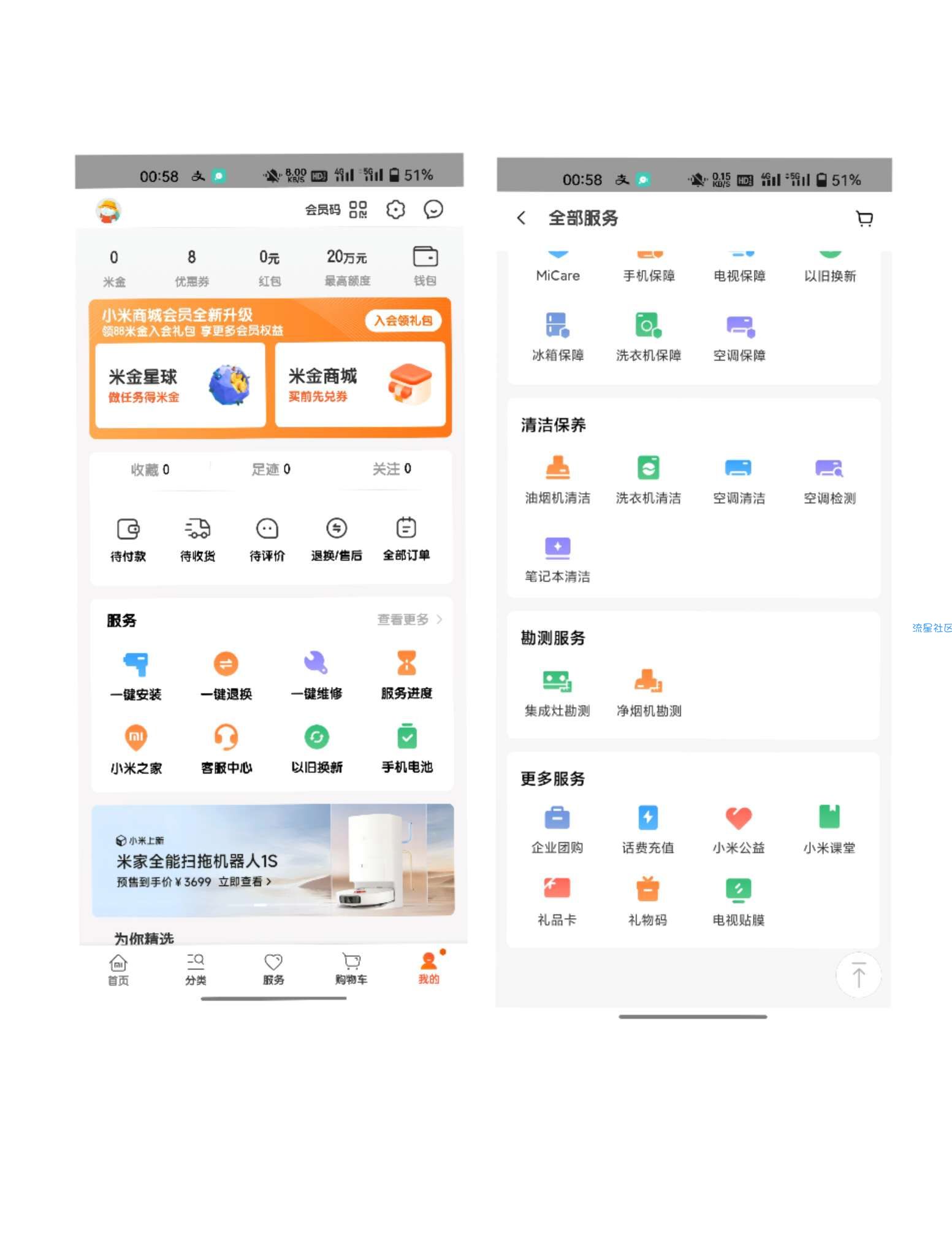Screen dimensions: 952x1256
Task: Open 米金 balance 0
Action: pos(114,268)
